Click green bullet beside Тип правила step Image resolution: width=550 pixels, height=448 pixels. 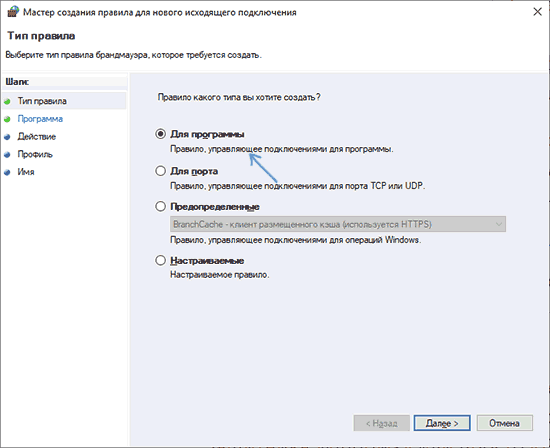pos(7,102)
